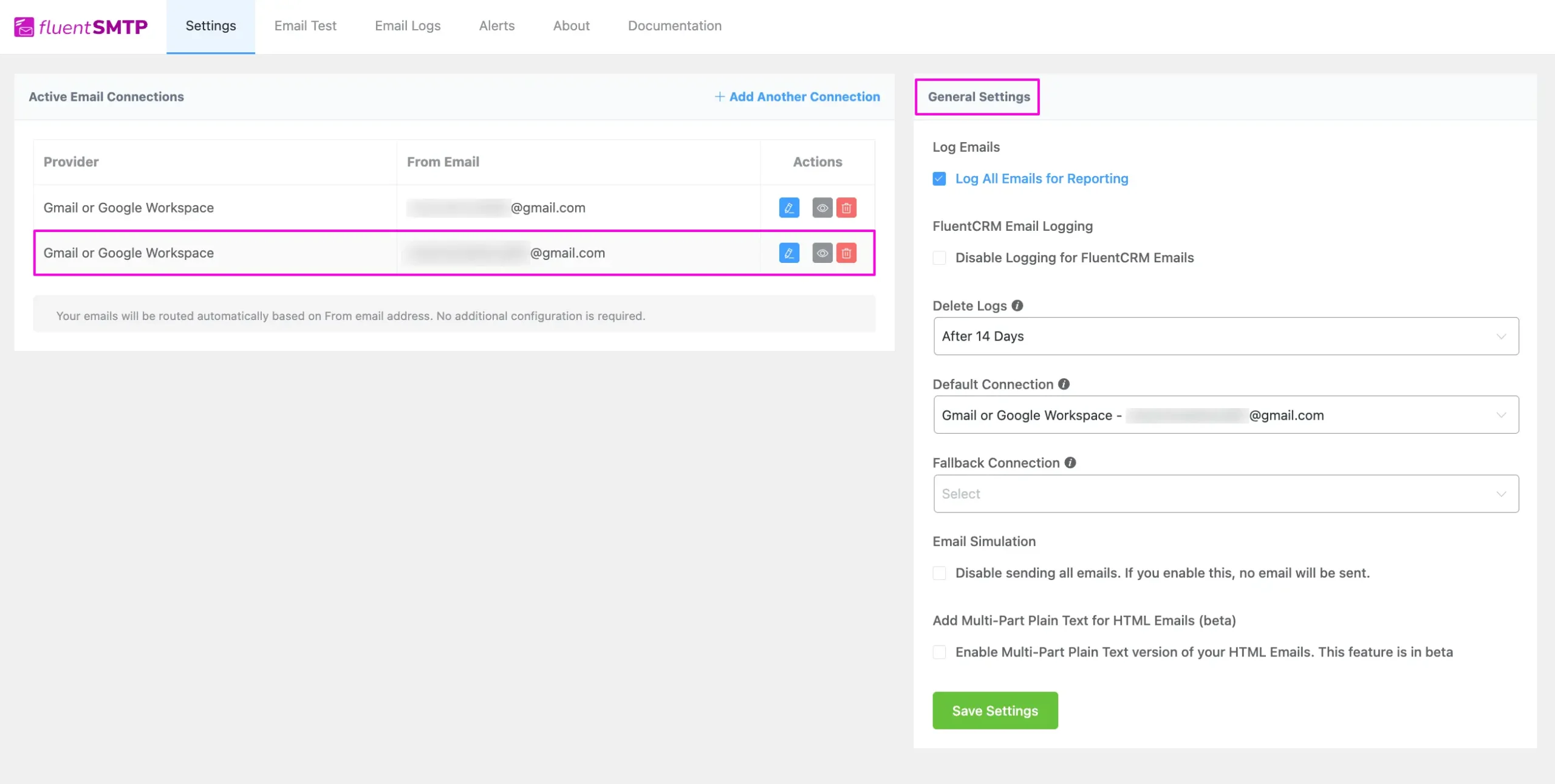
Task: Click the delete icon for first Gmail connection
Action: pyautogui.click(x=846, y=207)
